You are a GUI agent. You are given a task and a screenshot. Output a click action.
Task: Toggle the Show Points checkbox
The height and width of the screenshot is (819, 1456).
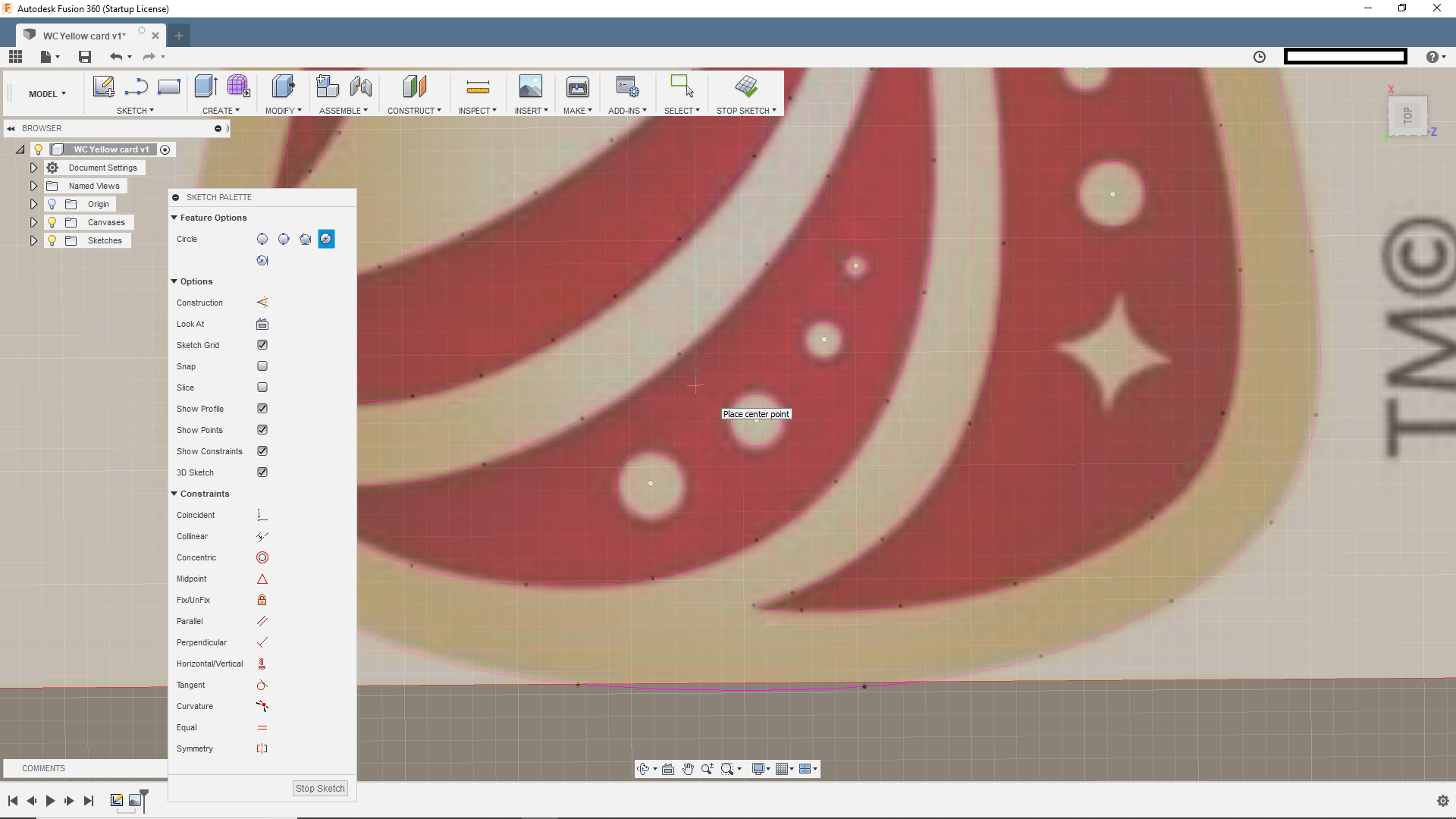[x=262, y=430]
